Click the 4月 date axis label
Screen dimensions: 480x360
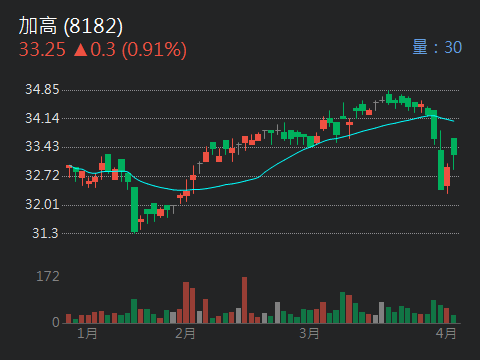pyautogui.click(x=446, y=333)
